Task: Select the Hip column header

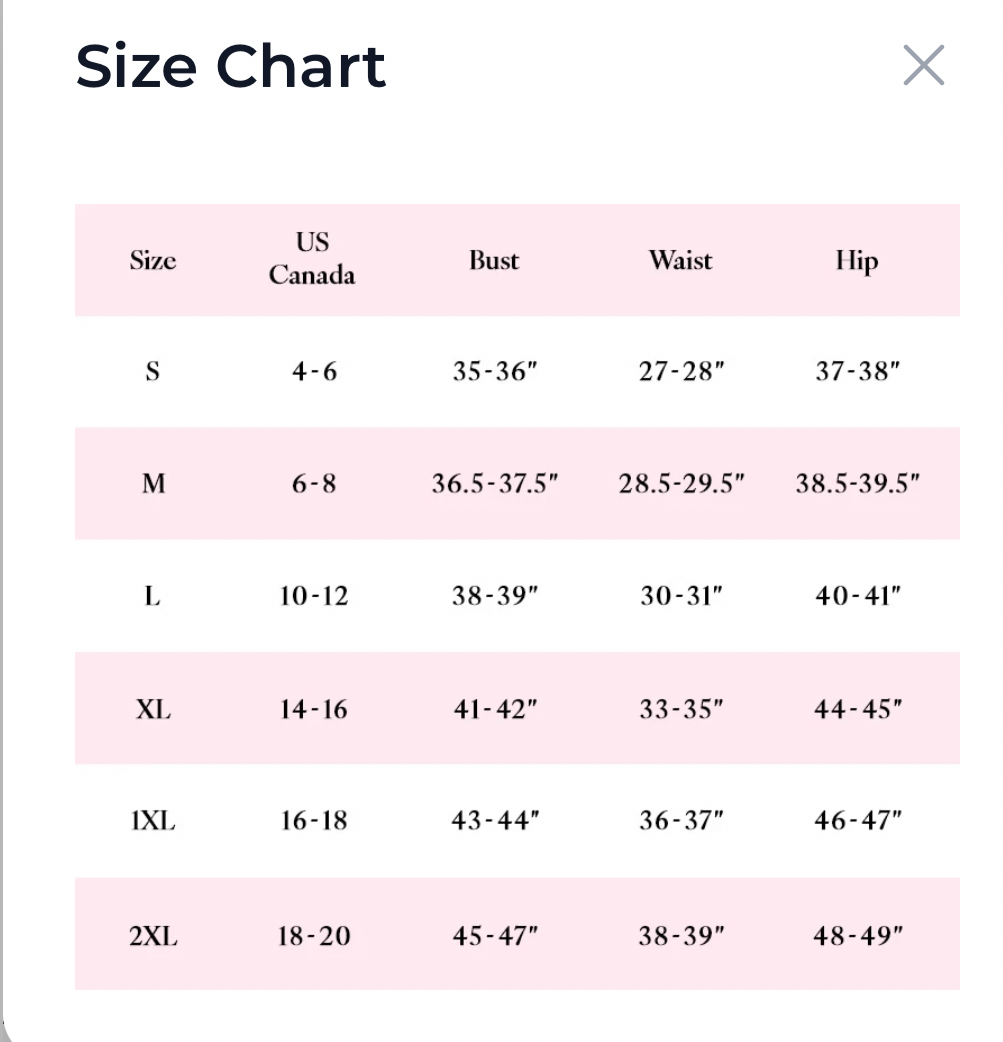Action: coord(857,260)
